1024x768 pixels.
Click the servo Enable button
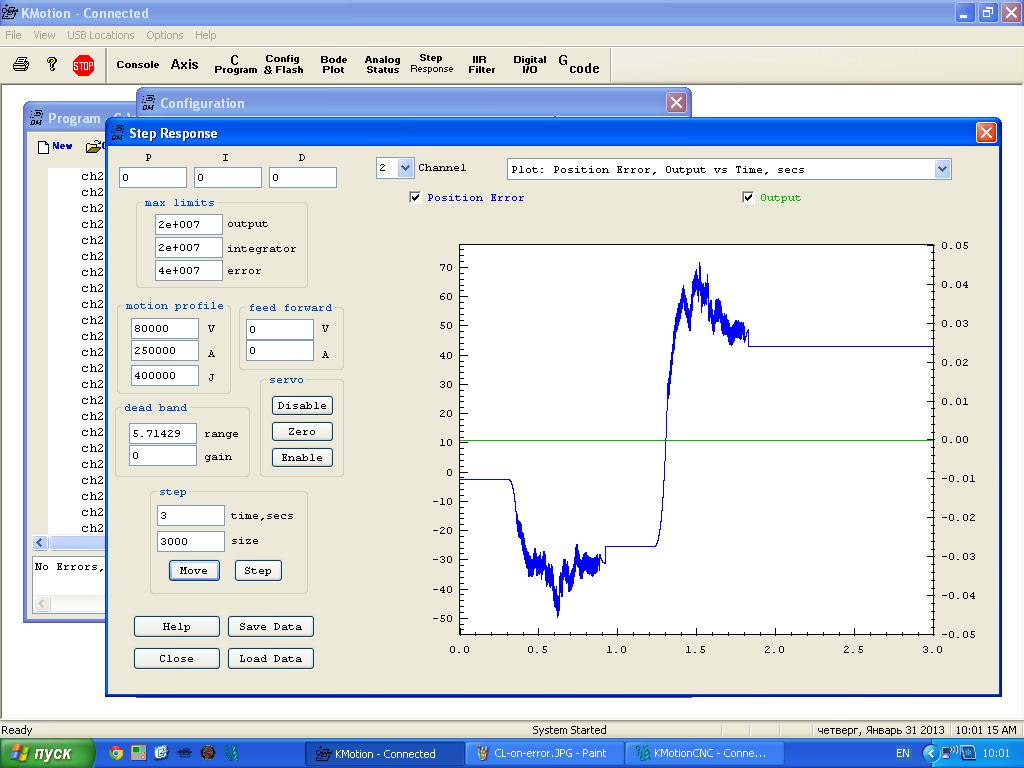(x=302, y=457)
